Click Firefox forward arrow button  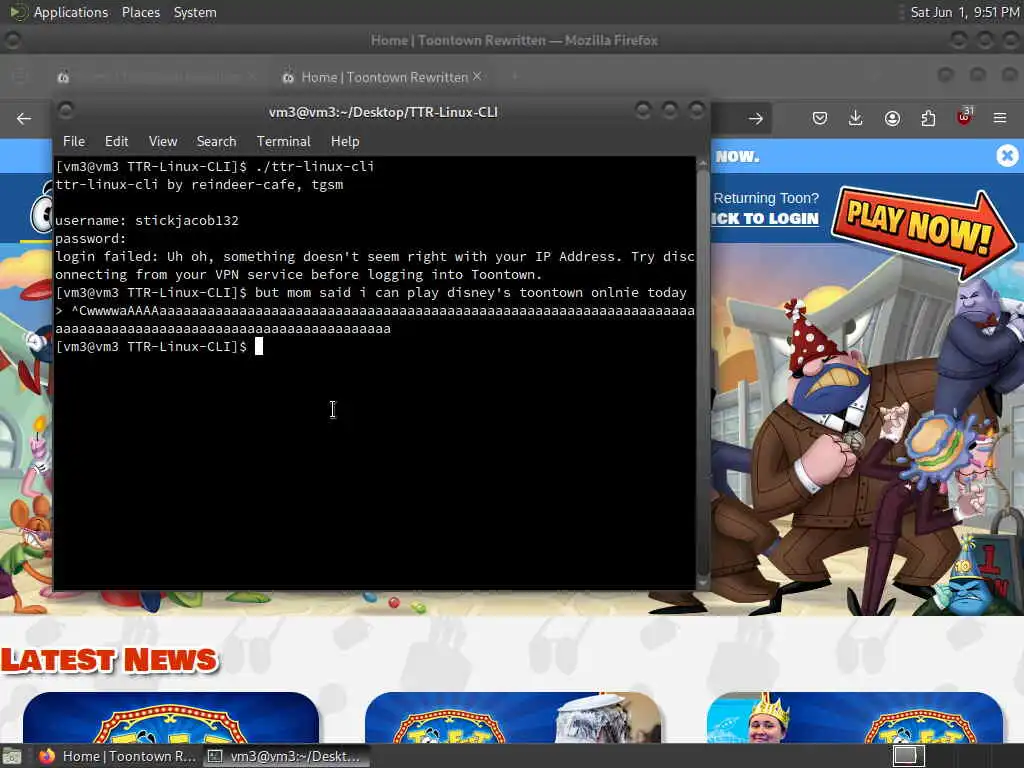click(x=756, y=118)
